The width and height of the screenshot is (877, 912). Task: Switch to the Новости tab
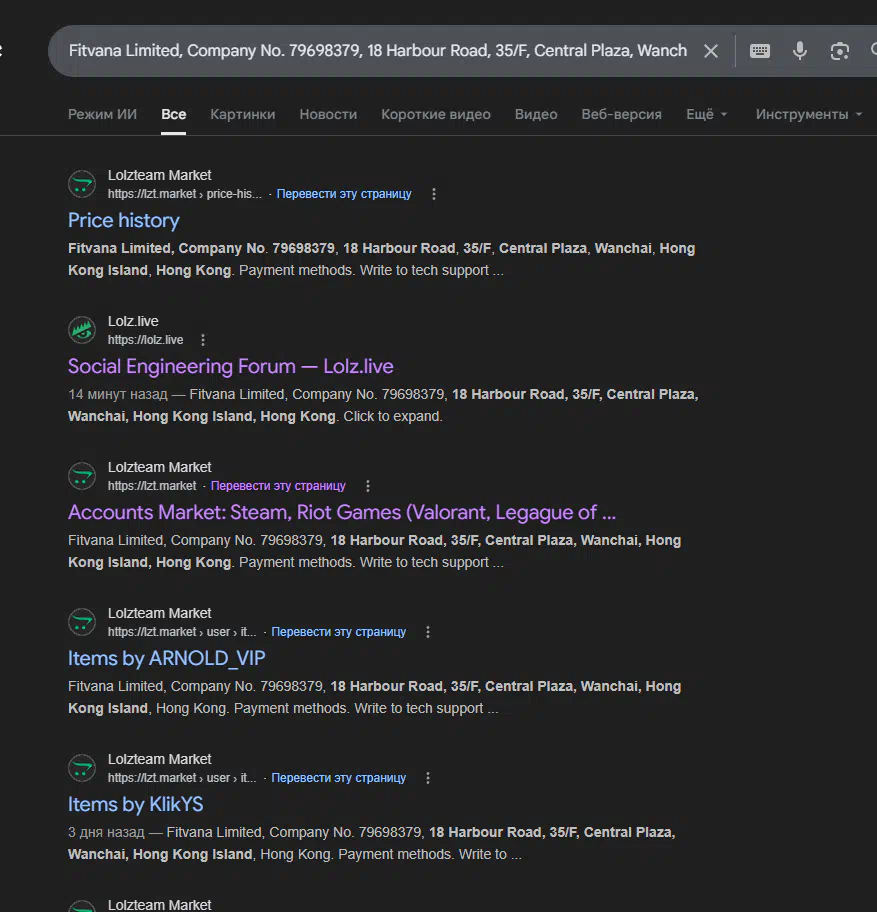tap(328, 114)
